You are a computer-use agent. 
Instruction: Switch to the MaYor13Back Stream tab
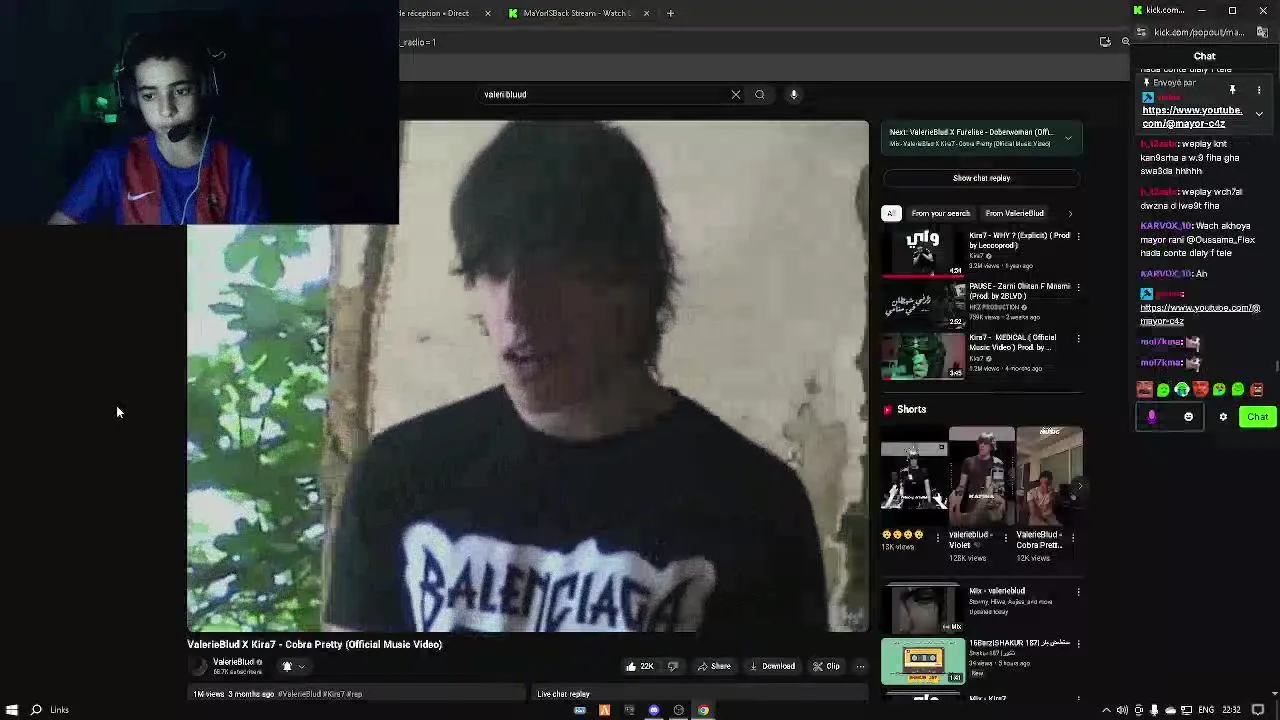pos(576,13)
